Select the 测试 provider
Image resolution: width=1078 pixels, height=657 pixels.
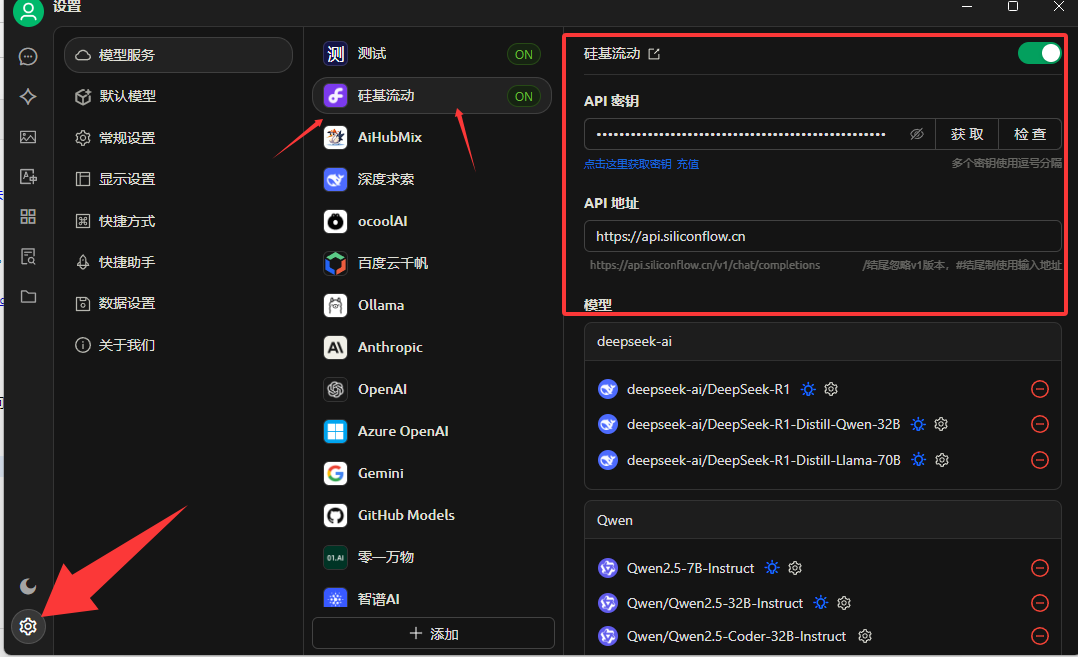[x=432, y=54]
